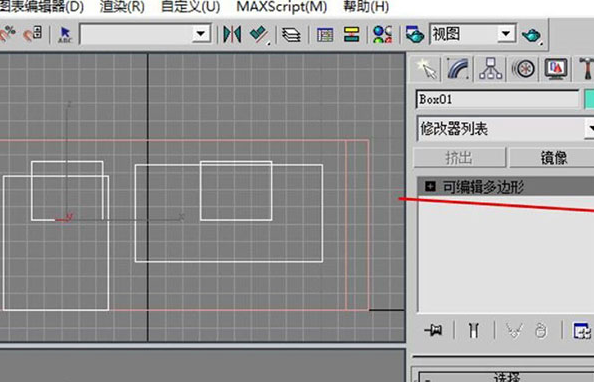Open the 修改器列表 dropdown
Viewport: 594px width, 382px height.
click(x=506, y=129)
